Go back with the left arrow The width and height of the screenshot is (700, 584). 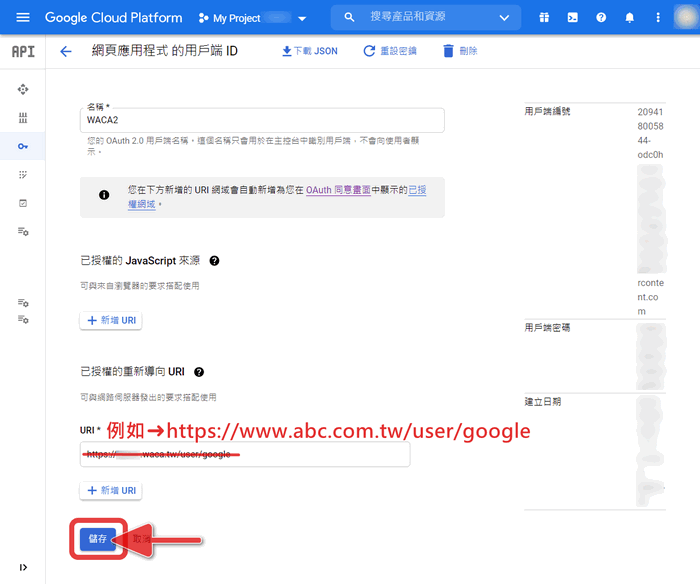tap(66, 51)
